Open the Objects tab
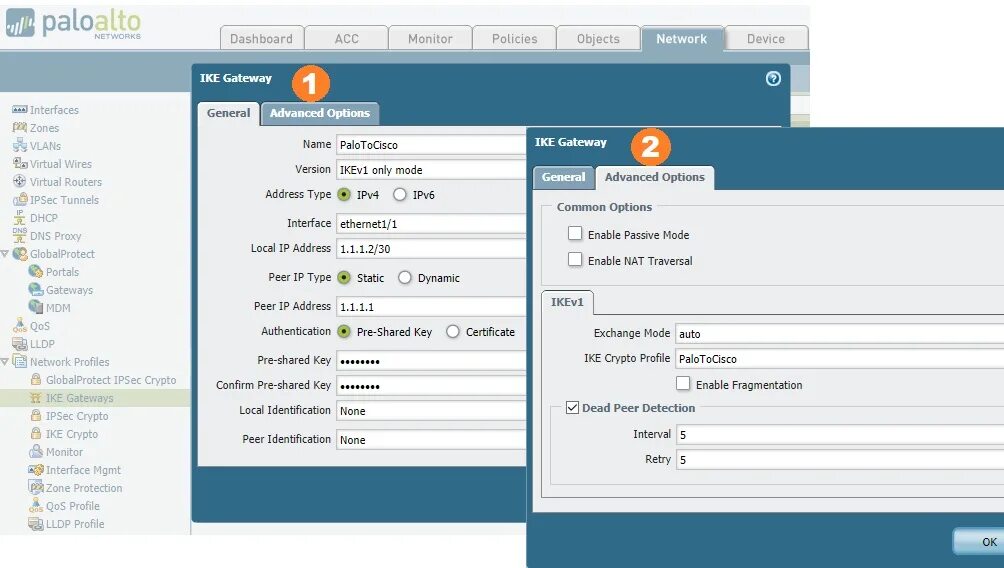Viewport: 1004px width, 568px height. point(598,38)
